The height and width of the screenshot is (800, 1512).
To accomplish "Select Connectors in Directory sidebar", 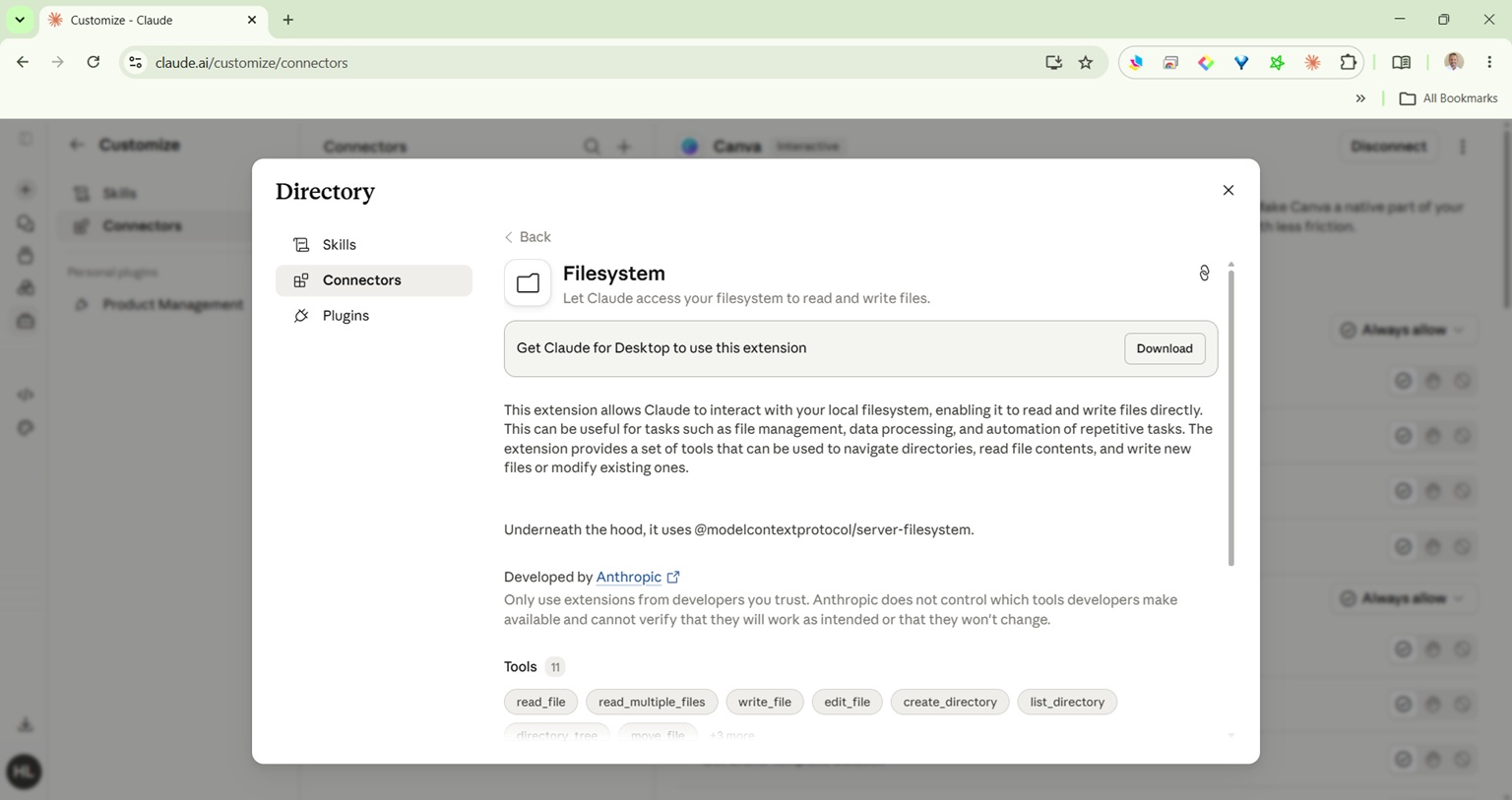I will click(374, 280).
